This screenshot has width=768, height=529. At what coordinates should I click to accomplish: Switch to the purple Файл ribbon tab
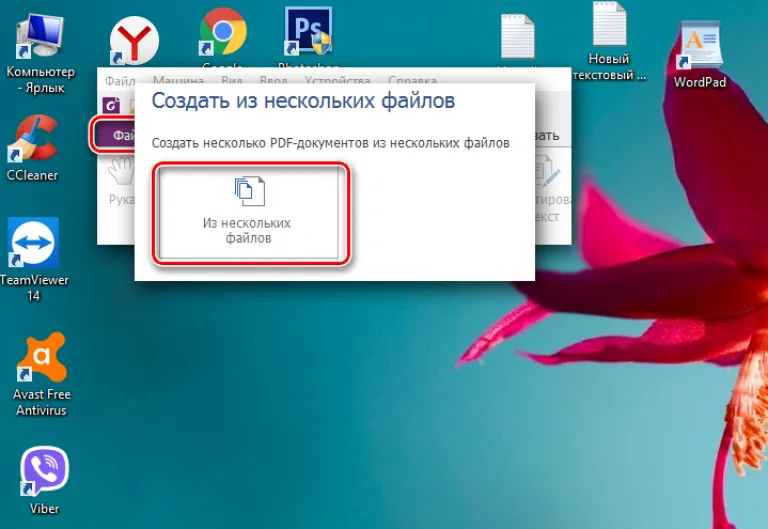click(x=114, y=135)
